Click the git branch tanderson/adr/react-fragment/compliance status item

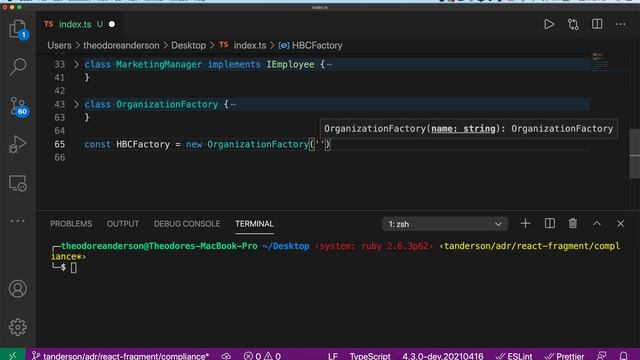(x=121, y=356)
